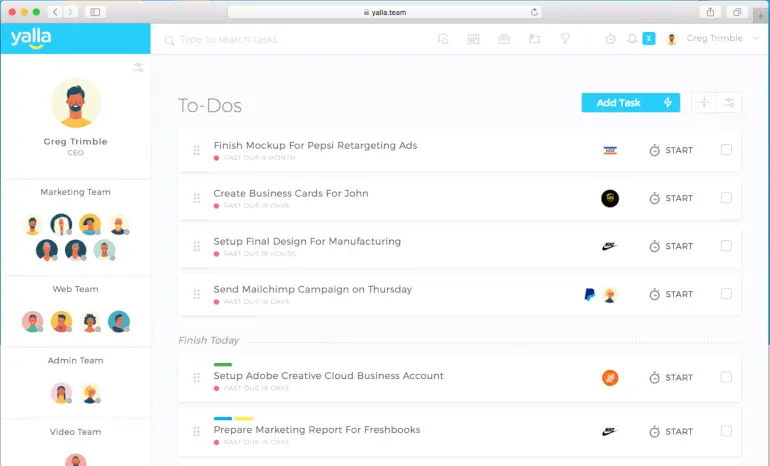Click the collapse sections icon beside Add Task
Screen dimensions: 770x466
pyautogui.click(x=704, y=103)
